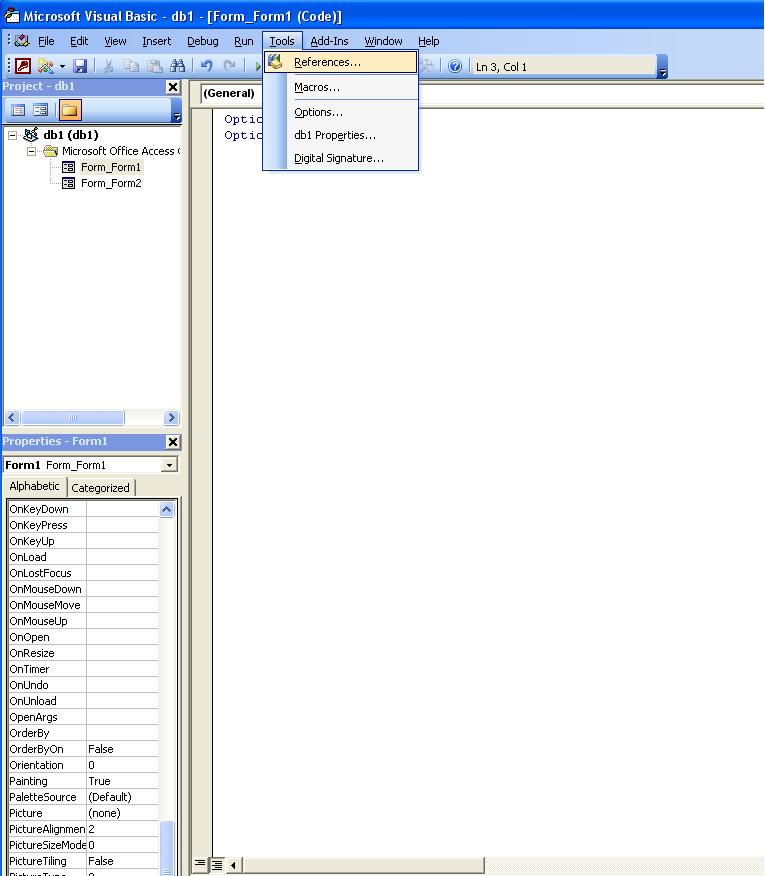Click the Undo arrow icon
The image size is (765, 876).
206,66
